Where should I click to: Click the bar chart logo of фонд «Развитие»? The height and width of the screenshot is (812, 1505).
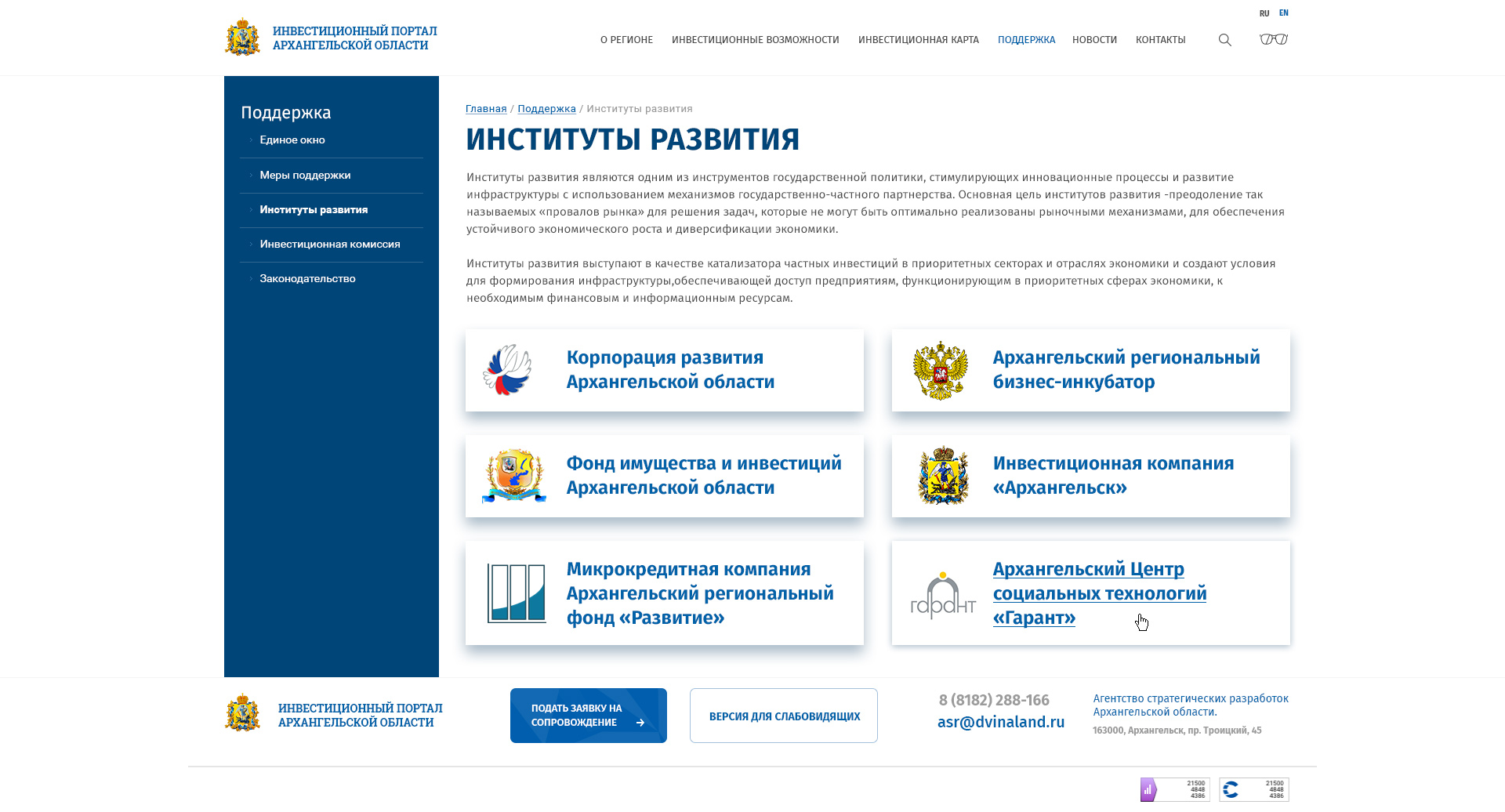click(x=516, y=593)
